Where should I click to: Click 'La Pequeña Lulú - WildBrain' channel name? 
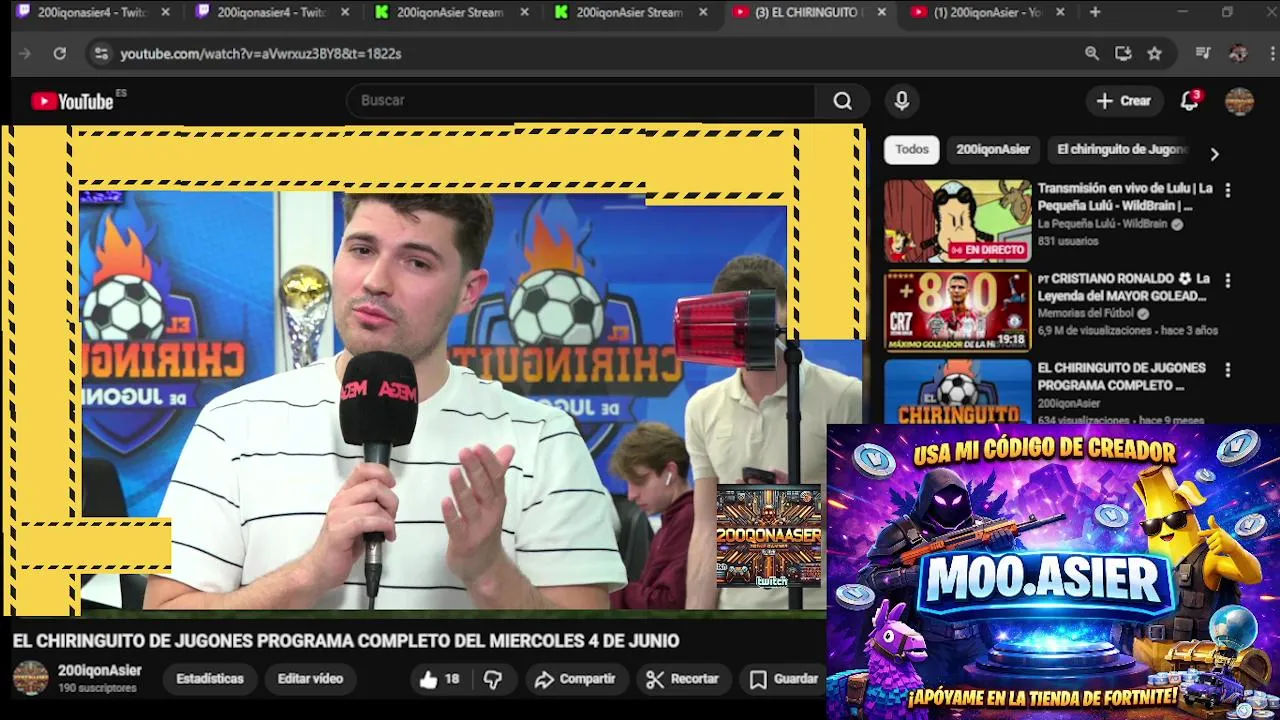pyautogui.click(x=1102, y=224)
